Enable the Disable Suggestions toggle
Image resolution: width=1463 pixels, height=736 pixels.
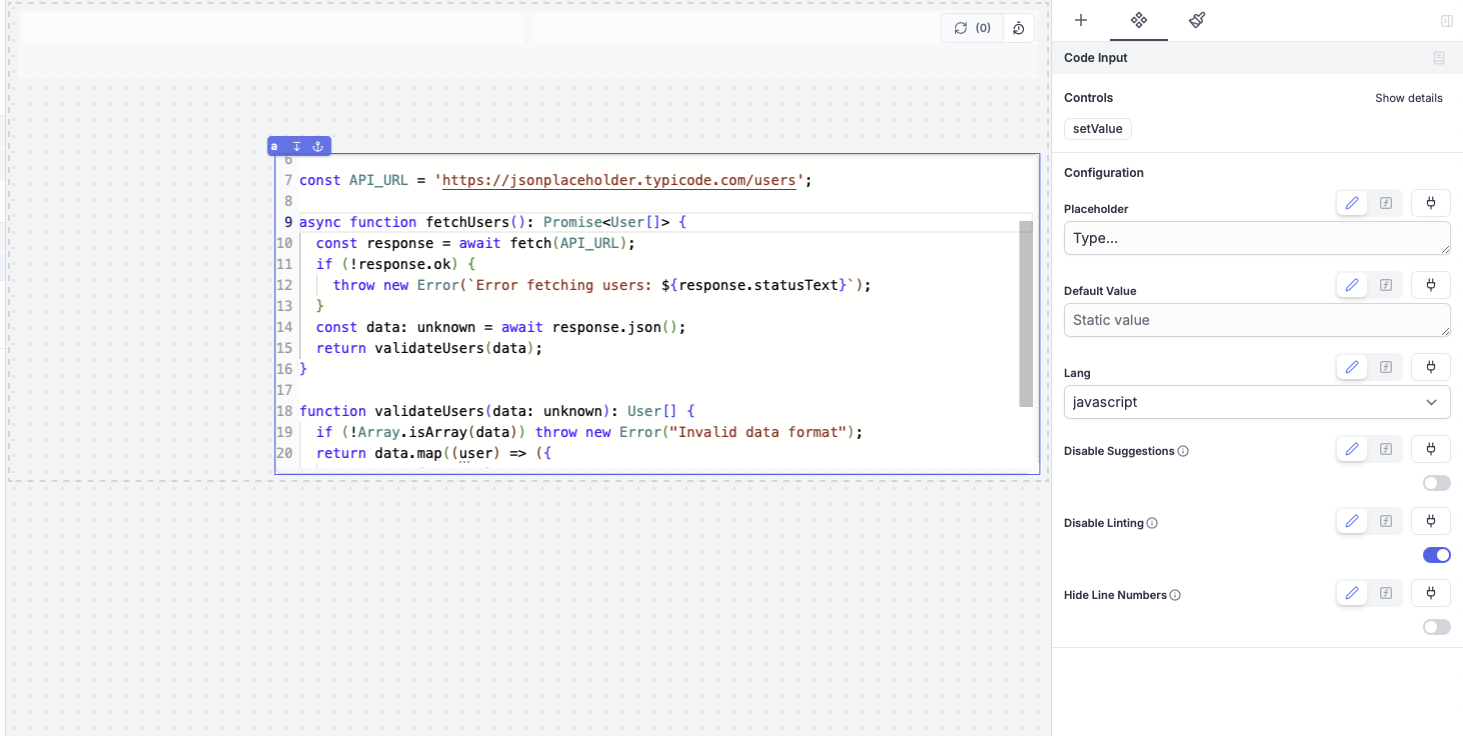[1436, 482]
